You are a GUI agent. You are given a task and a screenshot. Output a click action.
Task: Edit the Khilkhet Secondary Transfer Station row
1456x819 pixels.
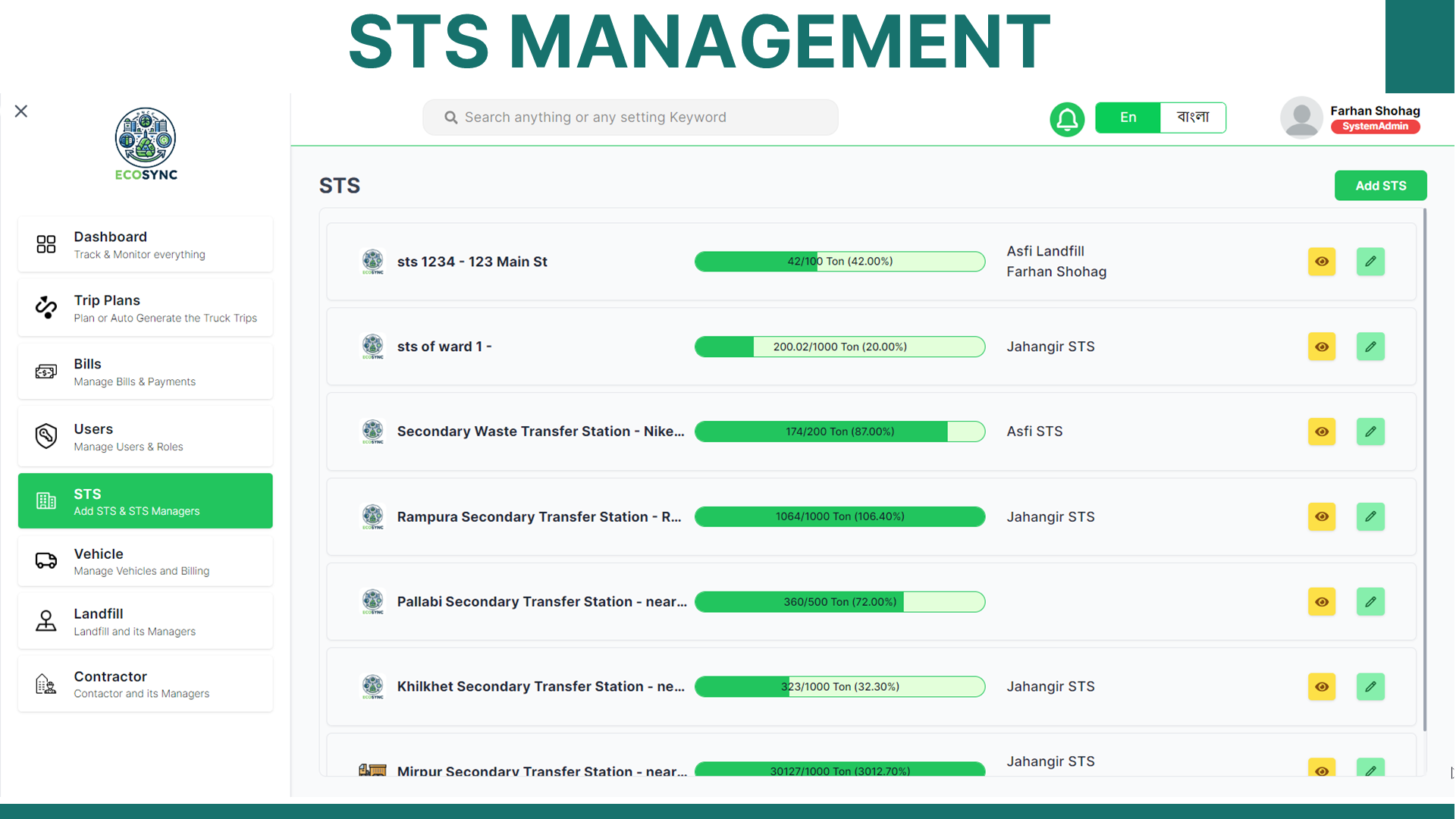(x=1370, y=686)
